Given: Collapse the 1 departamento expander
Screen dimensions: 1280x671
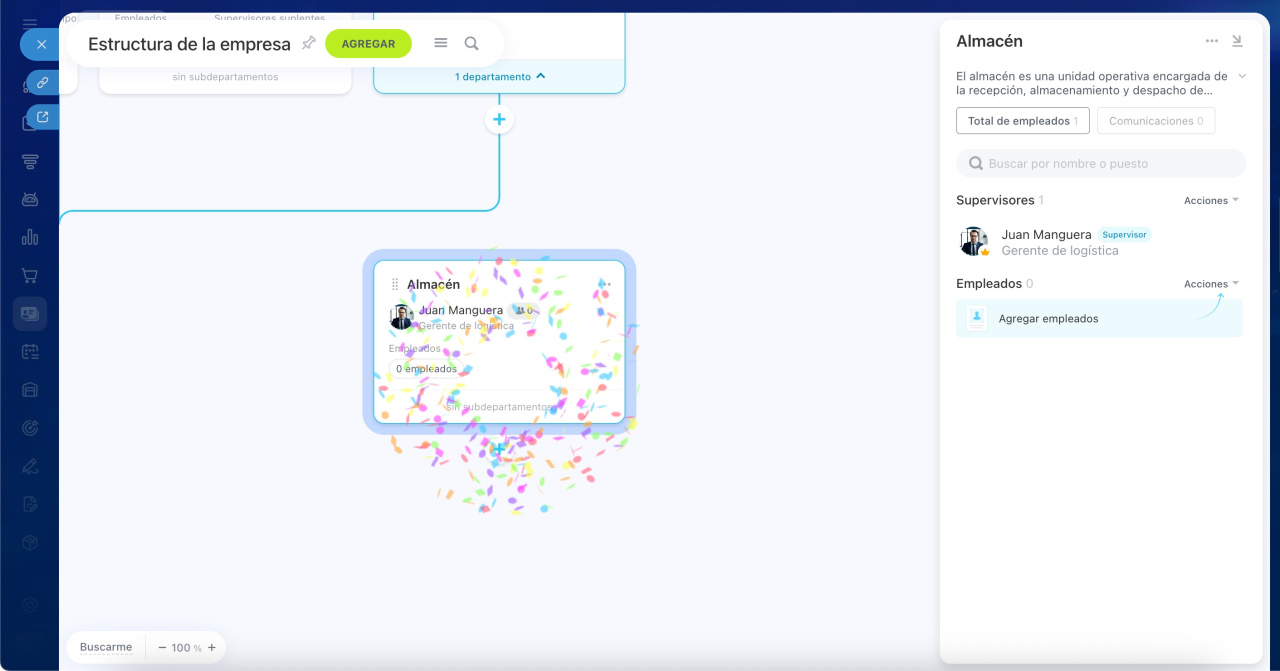Looking at the screenshot, I should 499,76.
